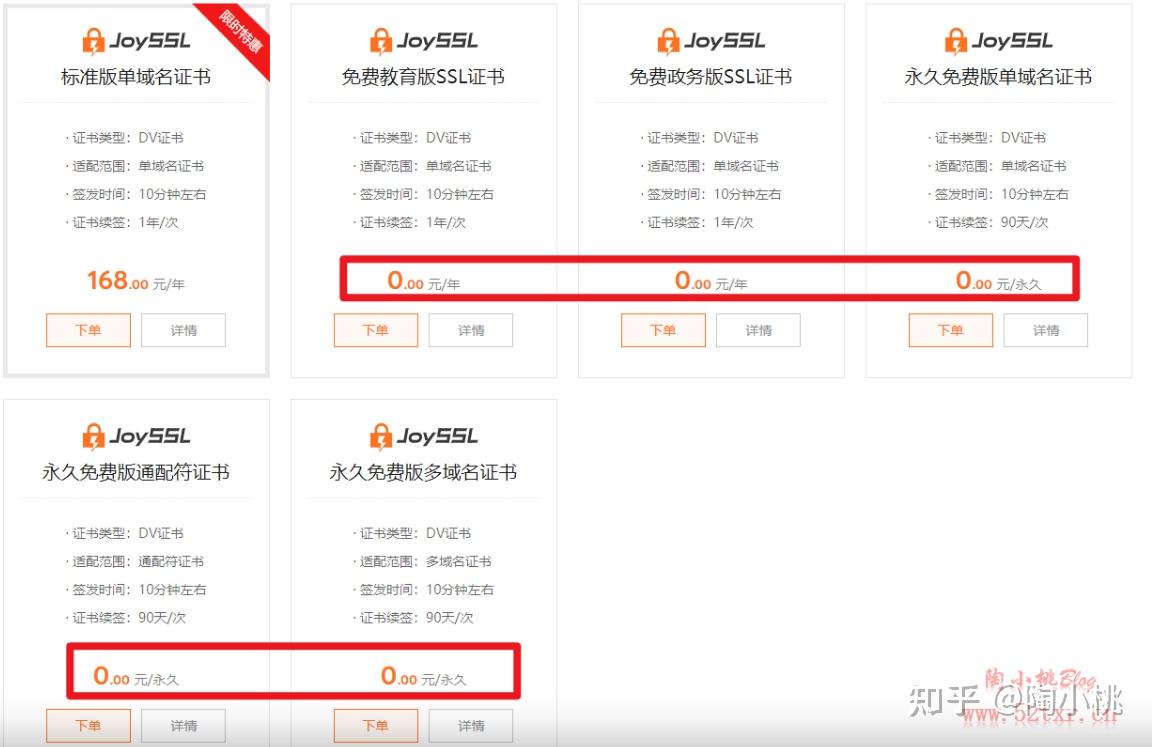1152x747 pixels.
Task: Open 详情 for 永久免费版单域名证书
Action: click(1045, 330)
